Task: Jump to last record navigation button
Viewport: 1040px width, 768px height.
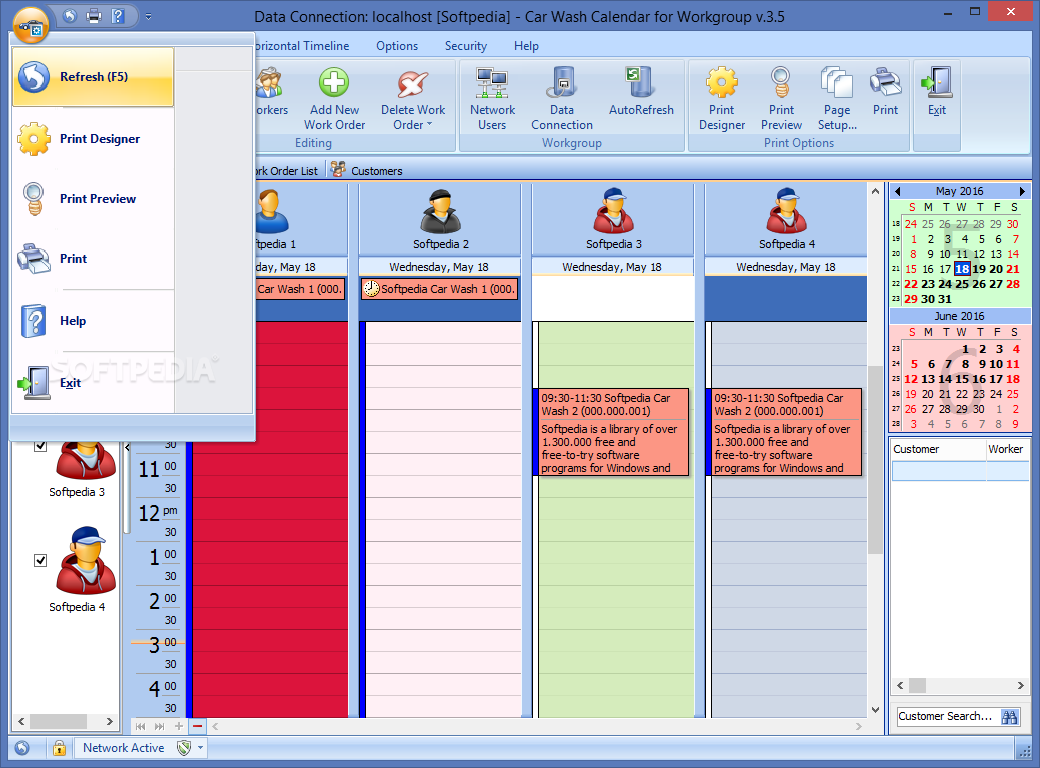Action: (x=159, y=726)
